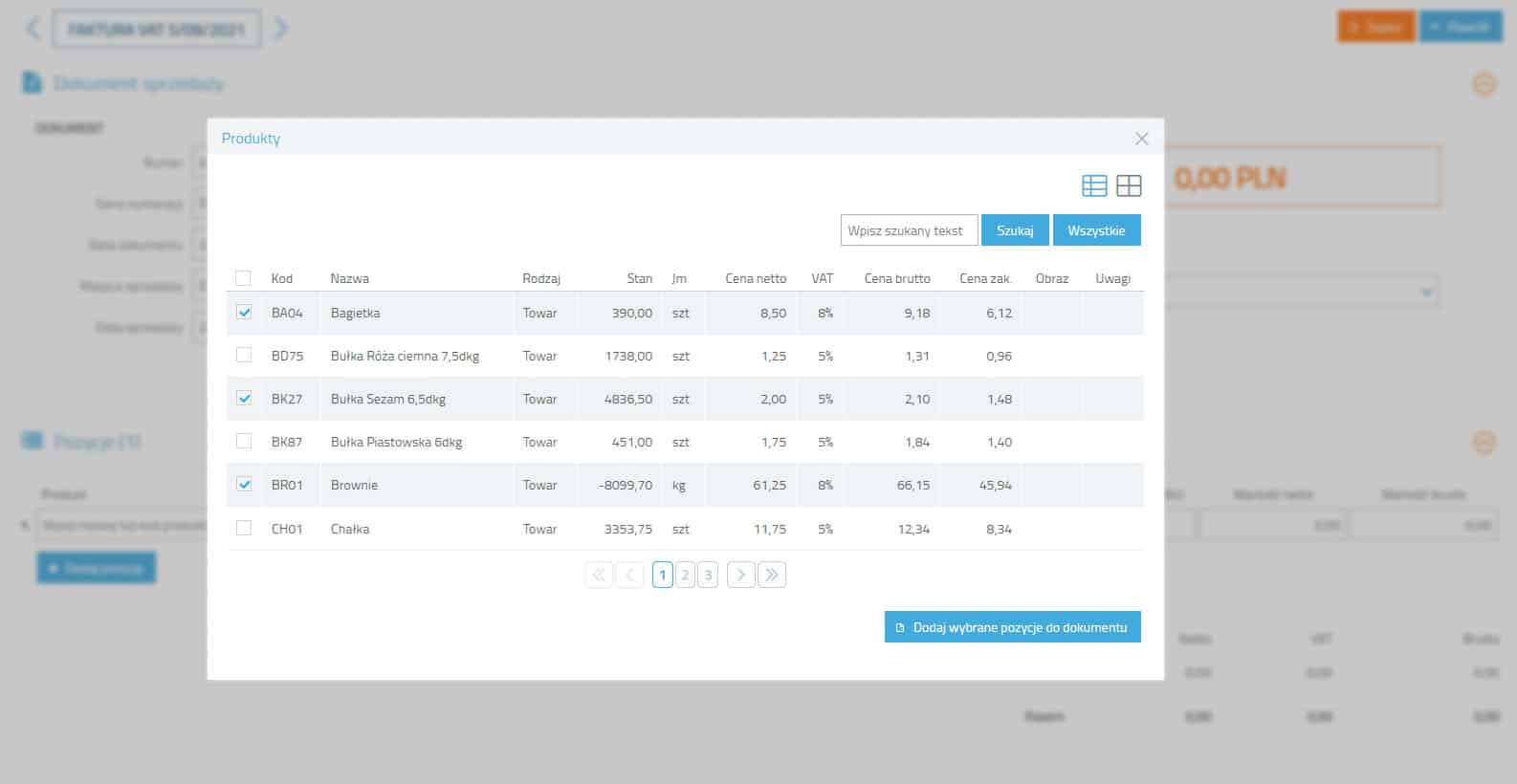The height and width of the screenshot is (784, 1517).
Task: Sort by VAT column header
Action: point(823,278)
